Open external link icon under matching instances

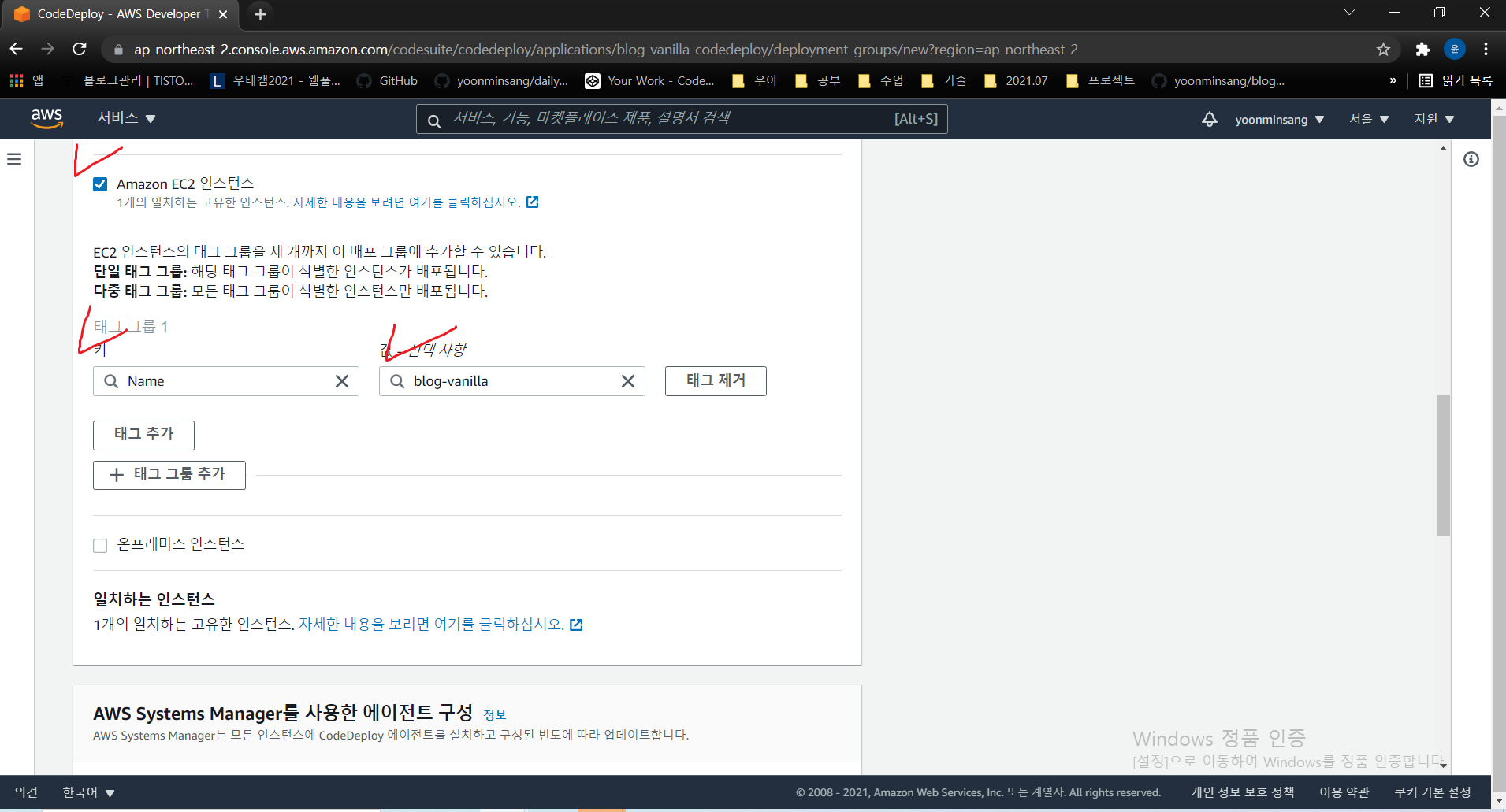[576, 625]
